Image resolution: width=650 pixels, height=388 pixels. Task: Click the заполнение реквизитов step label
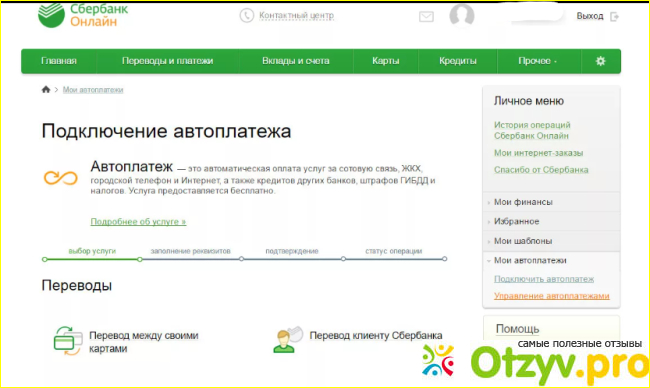coord(190,251)
